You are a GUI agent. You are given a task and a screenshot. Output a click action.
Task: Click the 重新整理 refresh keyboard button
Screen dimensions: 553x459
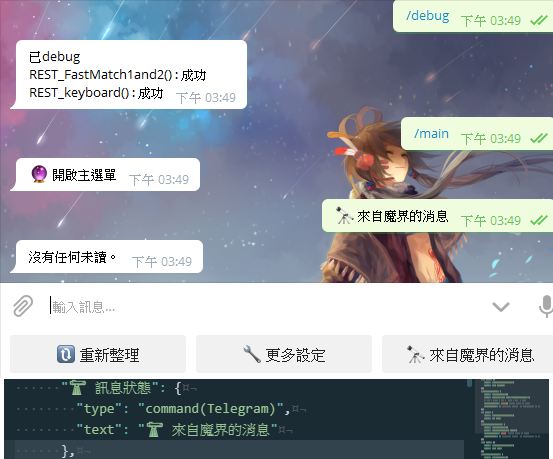(98, 354)
